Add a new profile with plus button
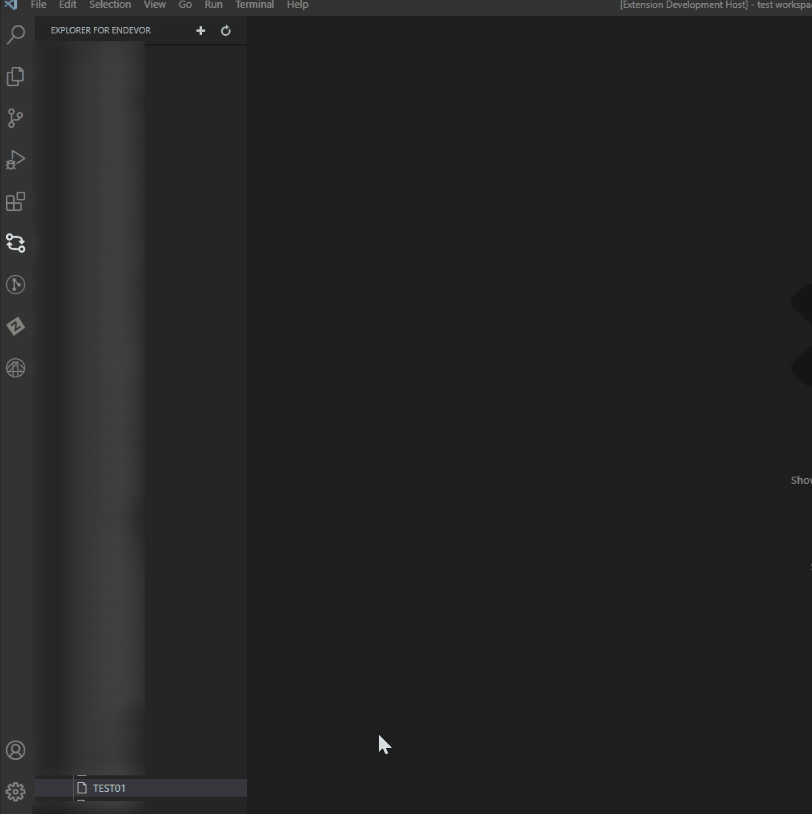 tap(200, 31)
